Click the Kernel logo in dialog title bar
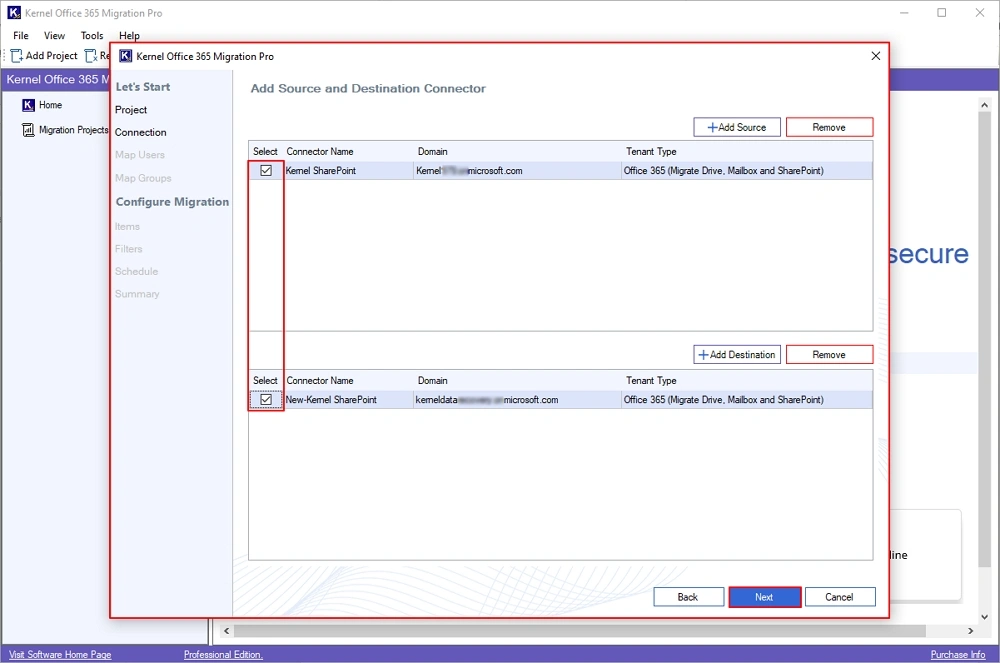 point(126,56)
